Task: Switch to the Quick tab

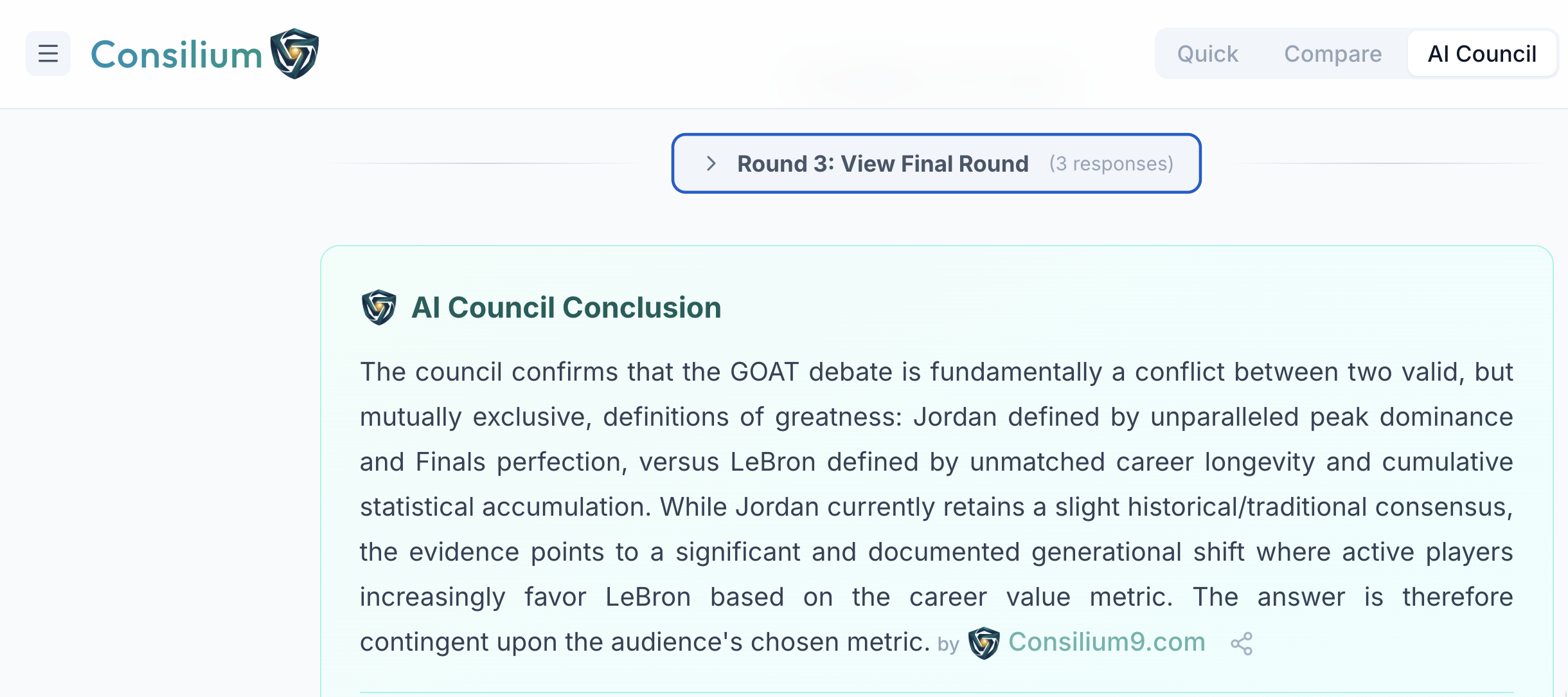Action: (x=1207, y=53)
